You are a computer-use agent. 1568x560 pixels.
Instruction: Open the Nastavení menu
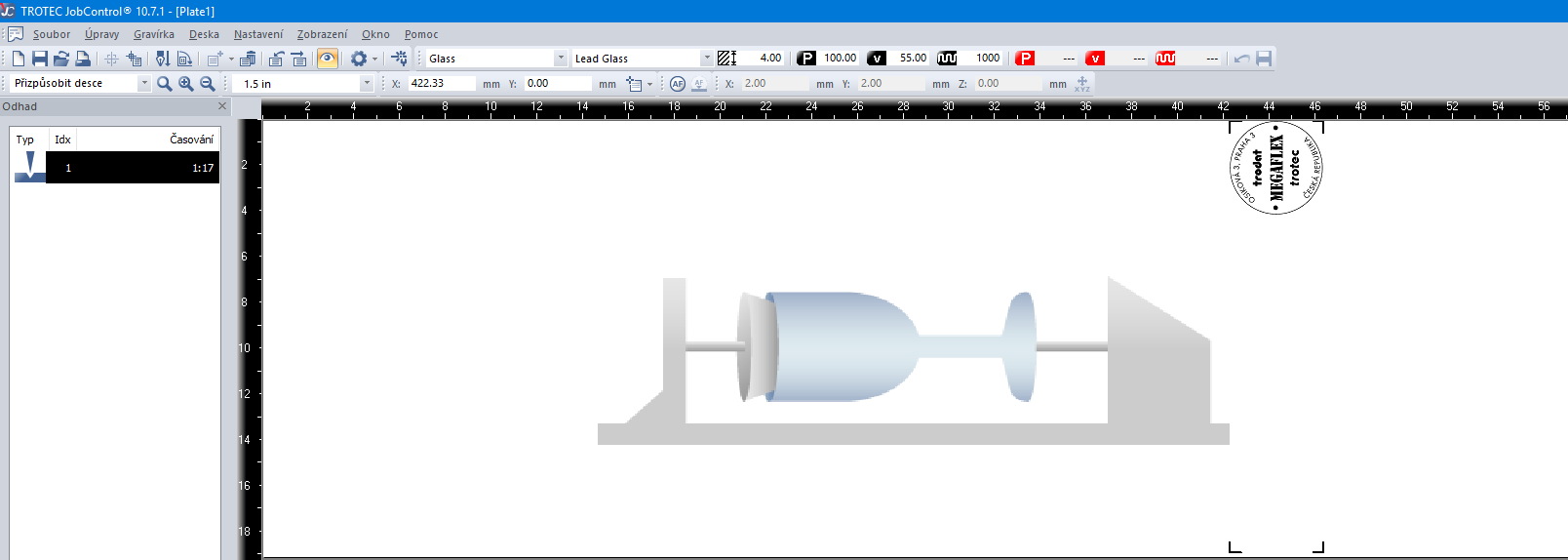tap(258, 34)
